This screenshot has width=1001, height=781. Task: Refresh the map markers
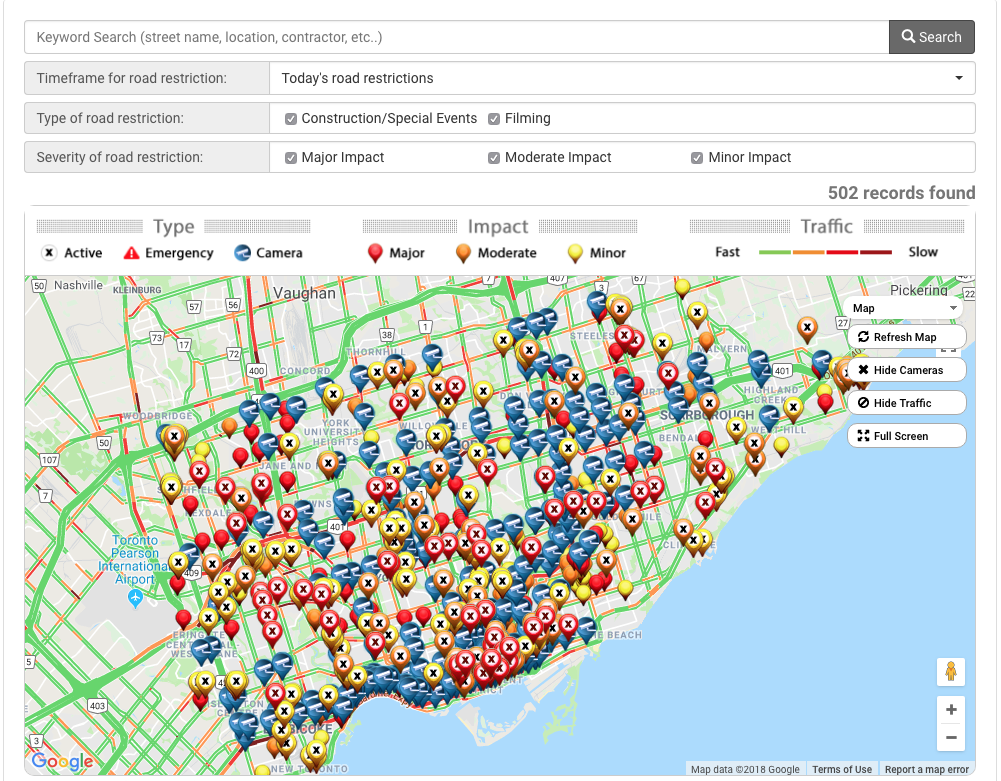point(906,337)
